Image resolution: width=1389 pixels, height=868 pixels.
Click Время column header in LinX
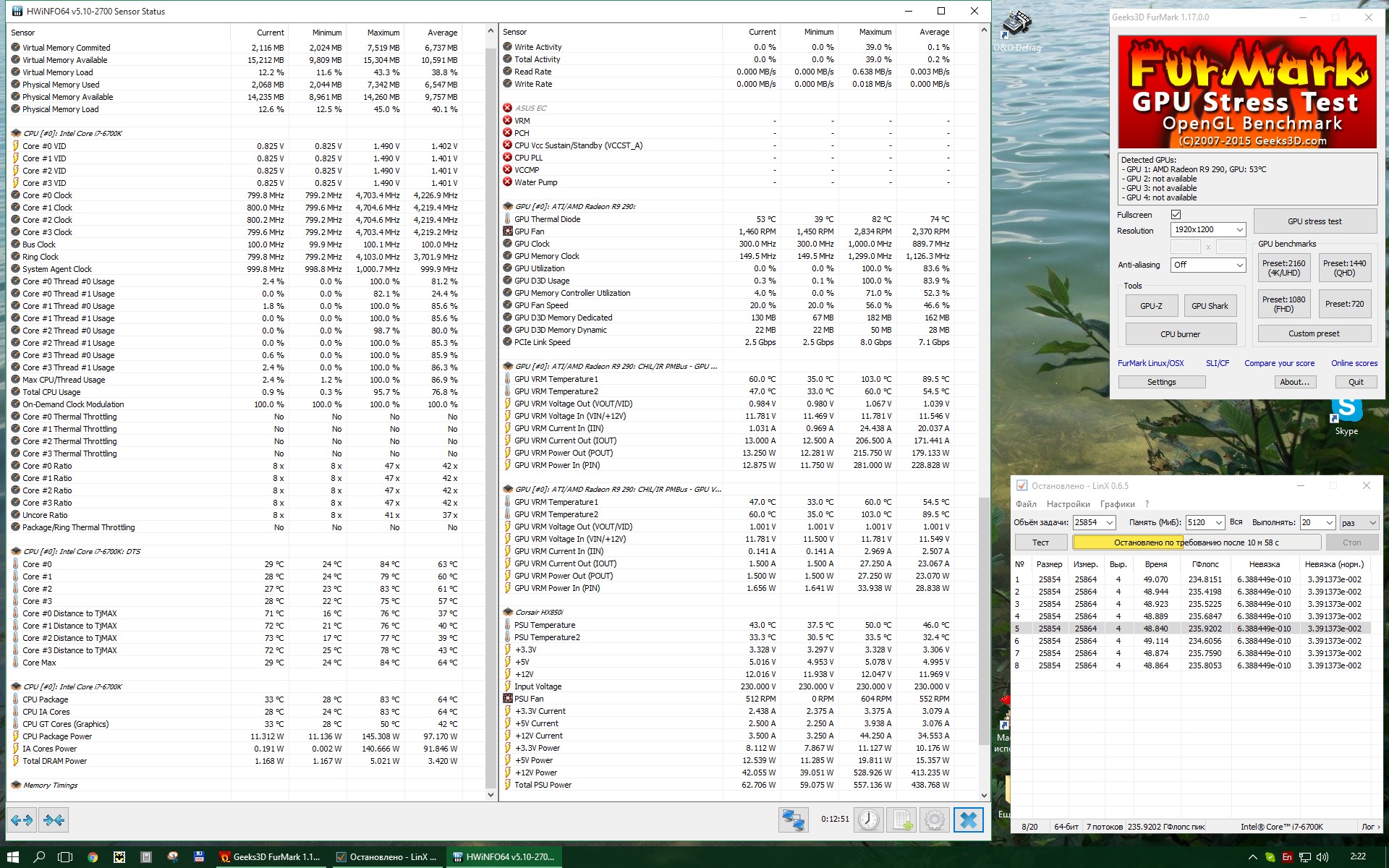1156,564
